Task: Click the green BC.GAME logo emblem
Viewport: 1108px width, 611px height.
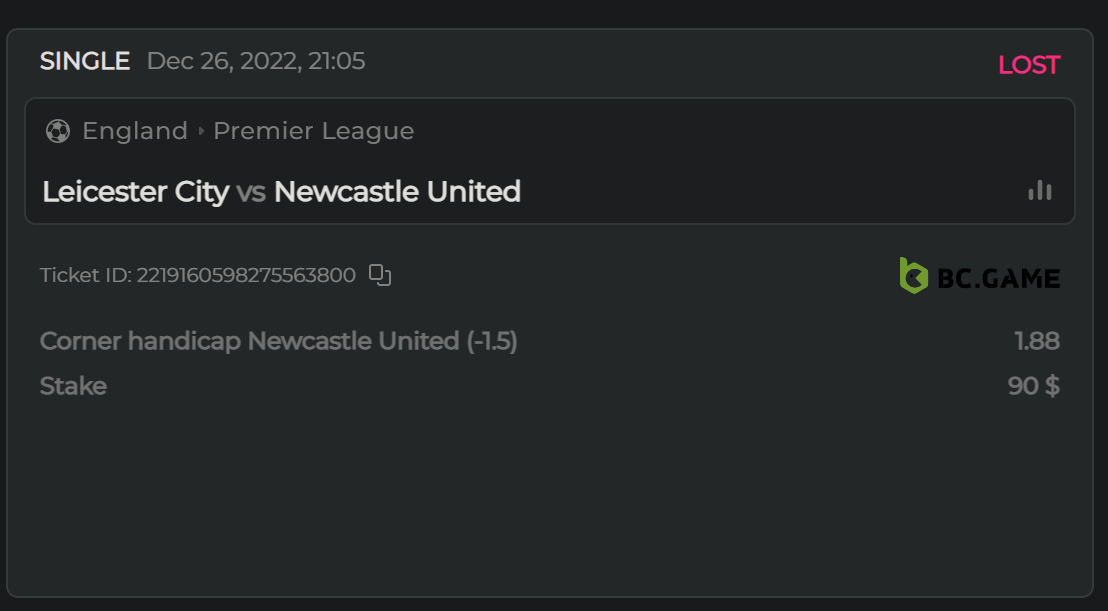Action: tap(914, 276)
